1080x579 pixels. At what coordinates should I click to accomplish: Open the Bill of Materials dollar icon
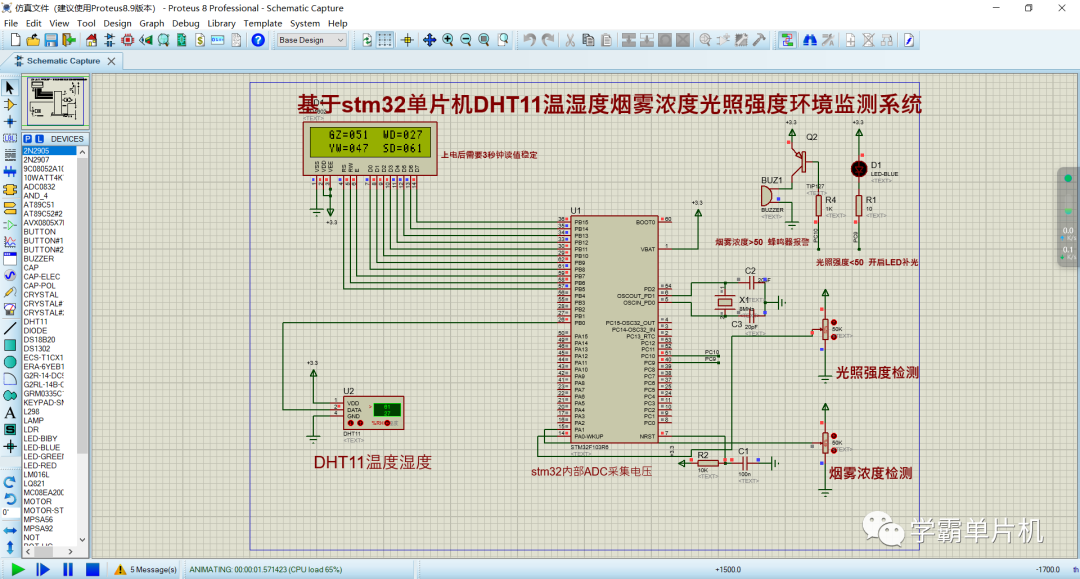200,41
